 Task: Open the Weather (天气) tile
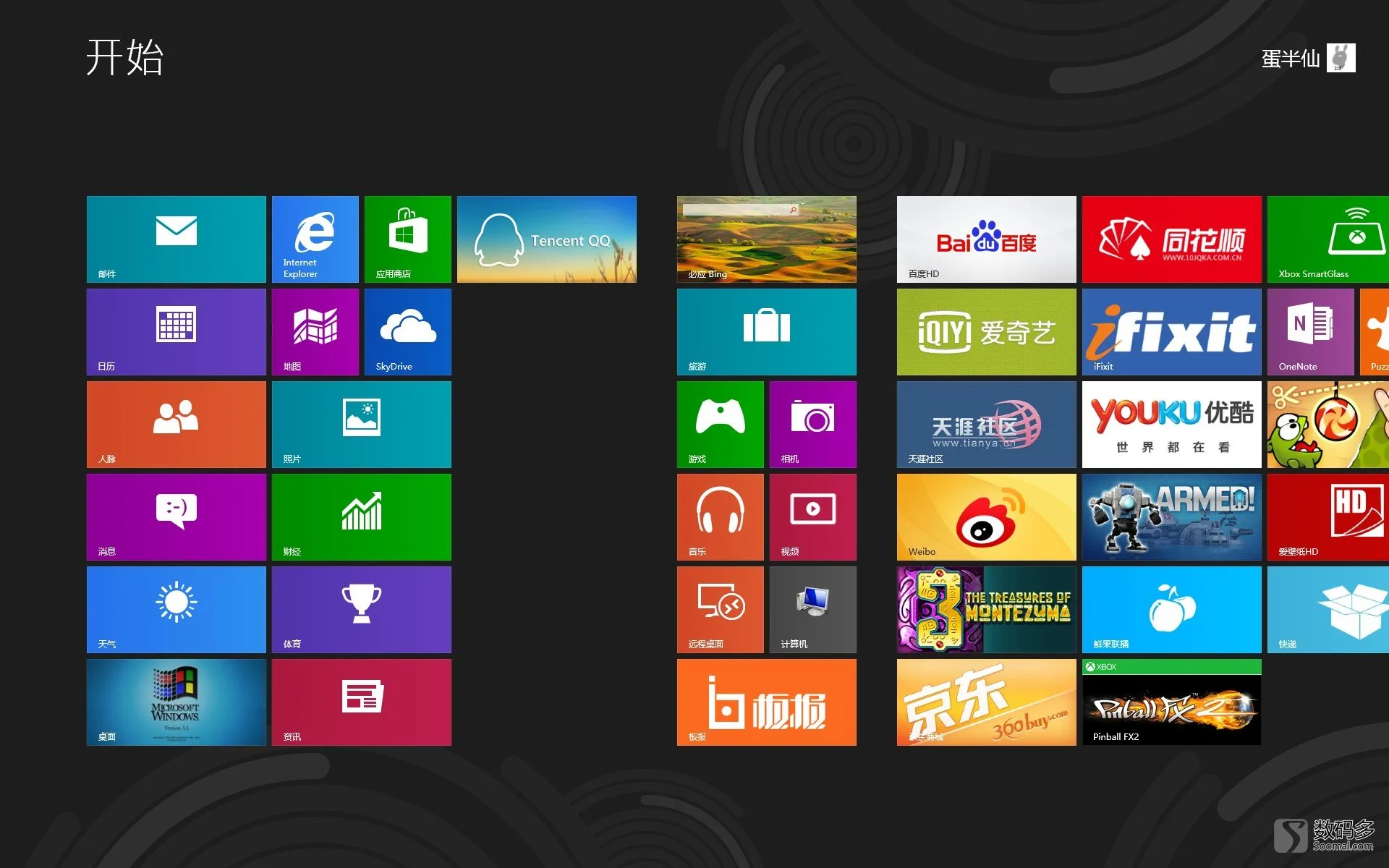click(177, 610)
